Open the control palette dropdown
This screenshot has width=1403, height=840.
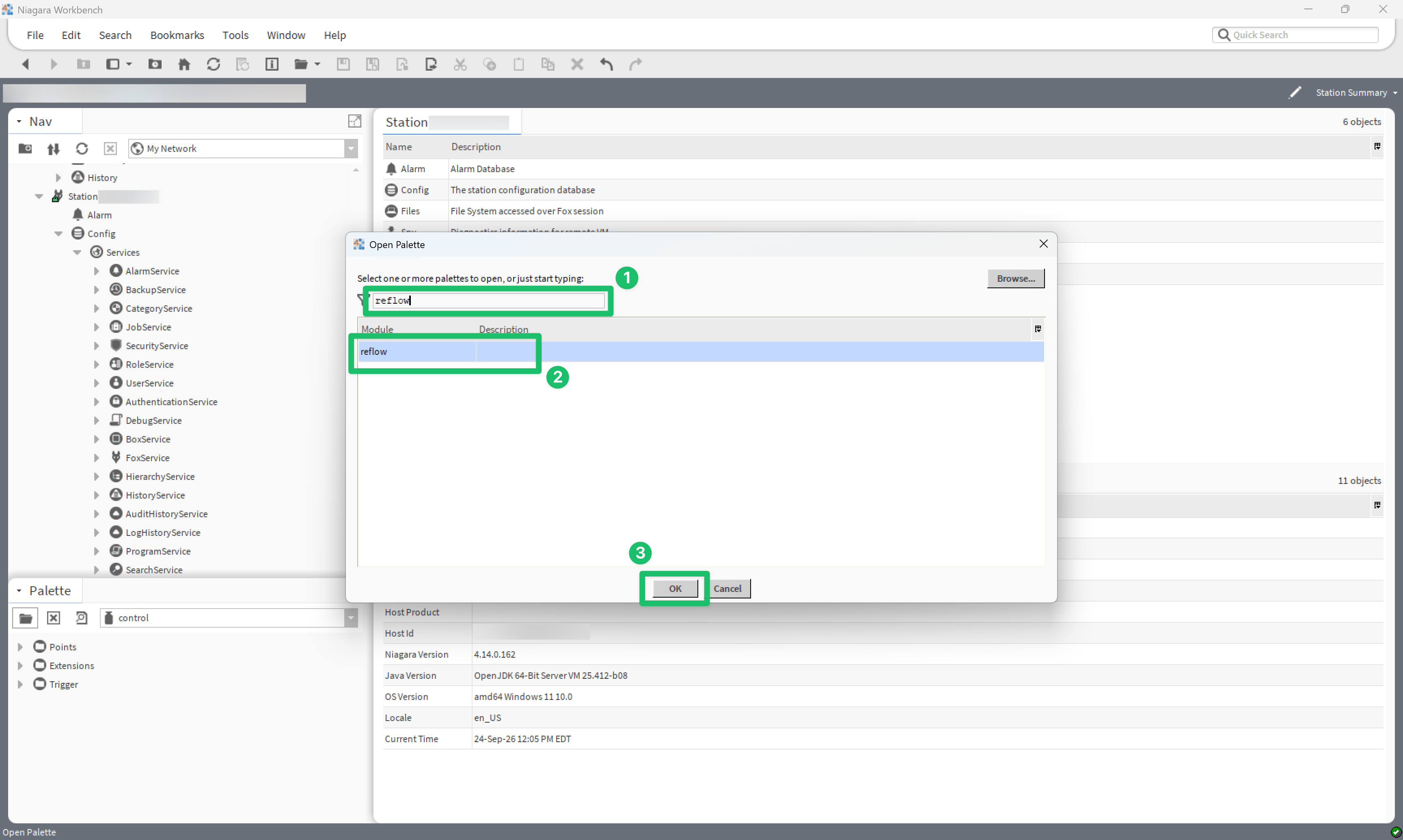point(352,618)
